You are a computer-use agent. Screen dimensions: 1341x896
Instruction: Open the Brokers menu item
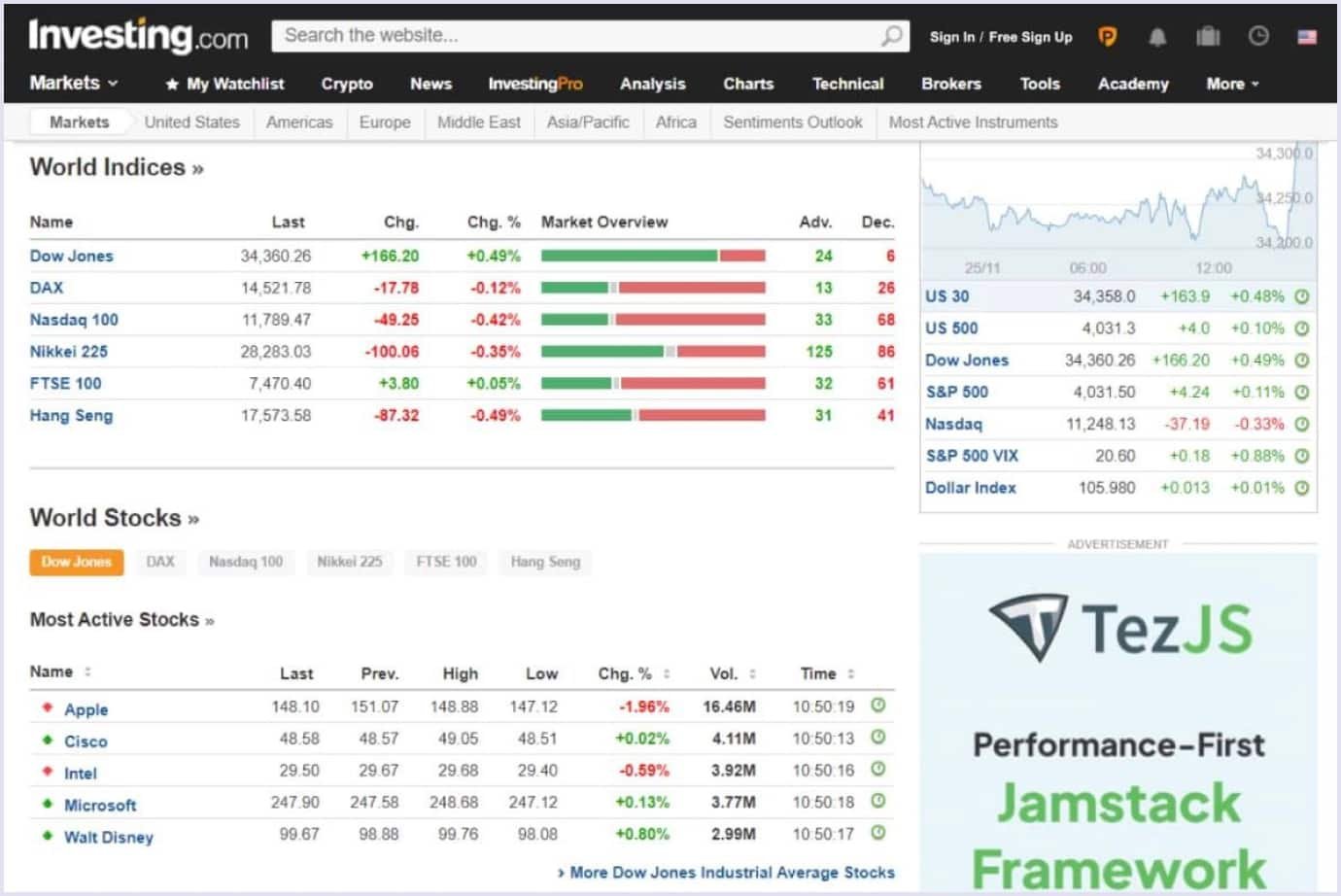click(951, 85)
